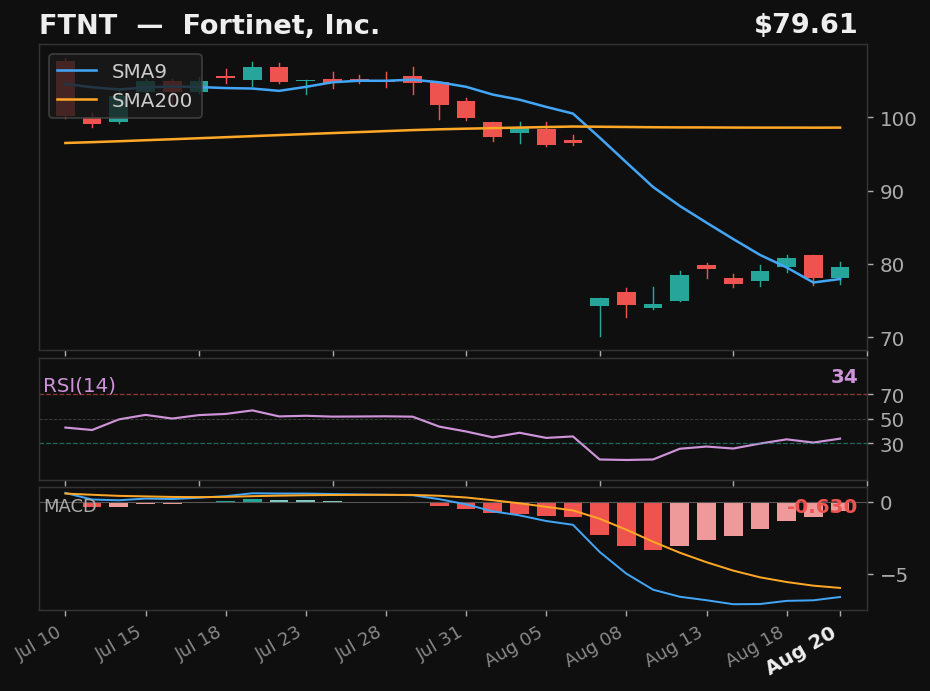Click the RSI 50 axis label
930x691 pixels.
[892, 420]
